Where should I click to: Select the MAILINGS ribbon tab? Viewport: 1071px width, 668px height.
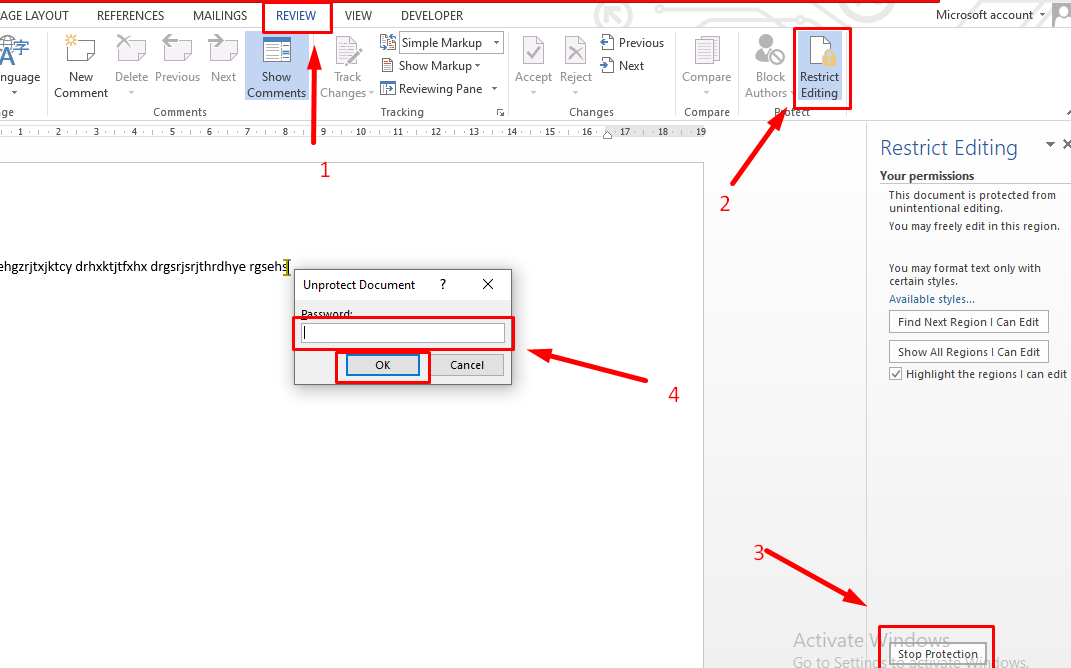219,15
